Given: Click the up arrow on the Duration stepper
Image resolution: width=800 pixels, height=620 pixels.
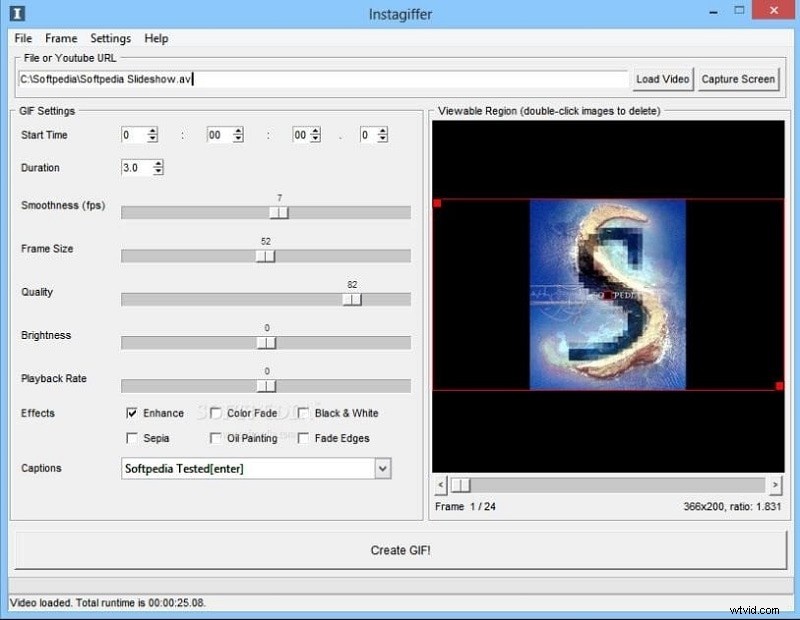Looking at the screenshot, I should click(158, 163).
